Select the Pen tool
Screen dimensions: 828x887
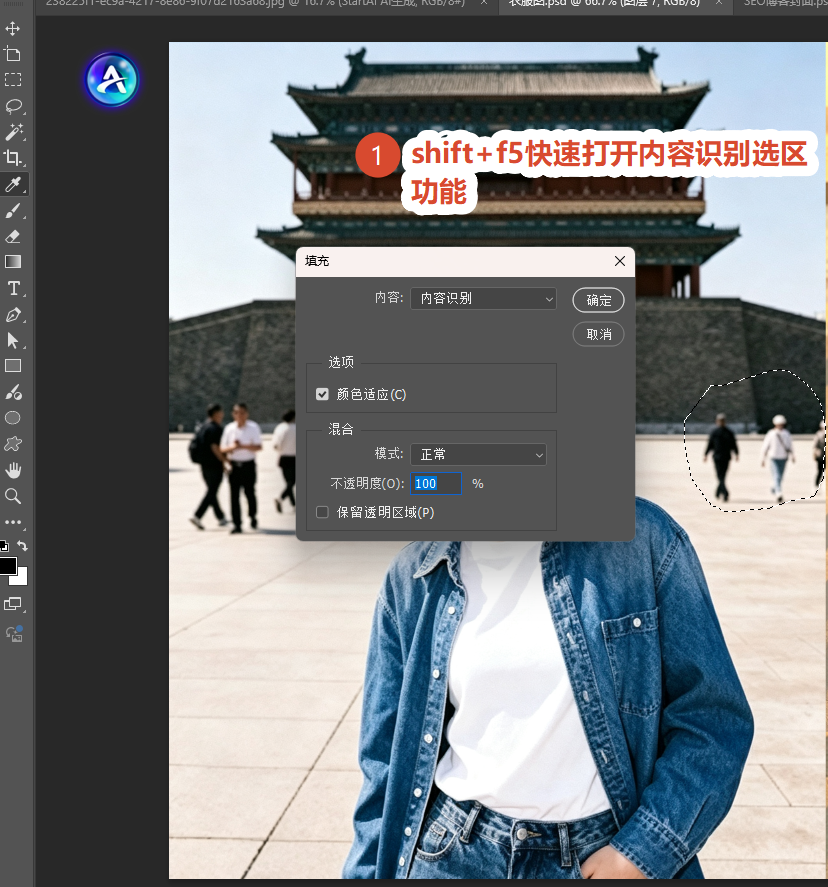pos(13,315)
